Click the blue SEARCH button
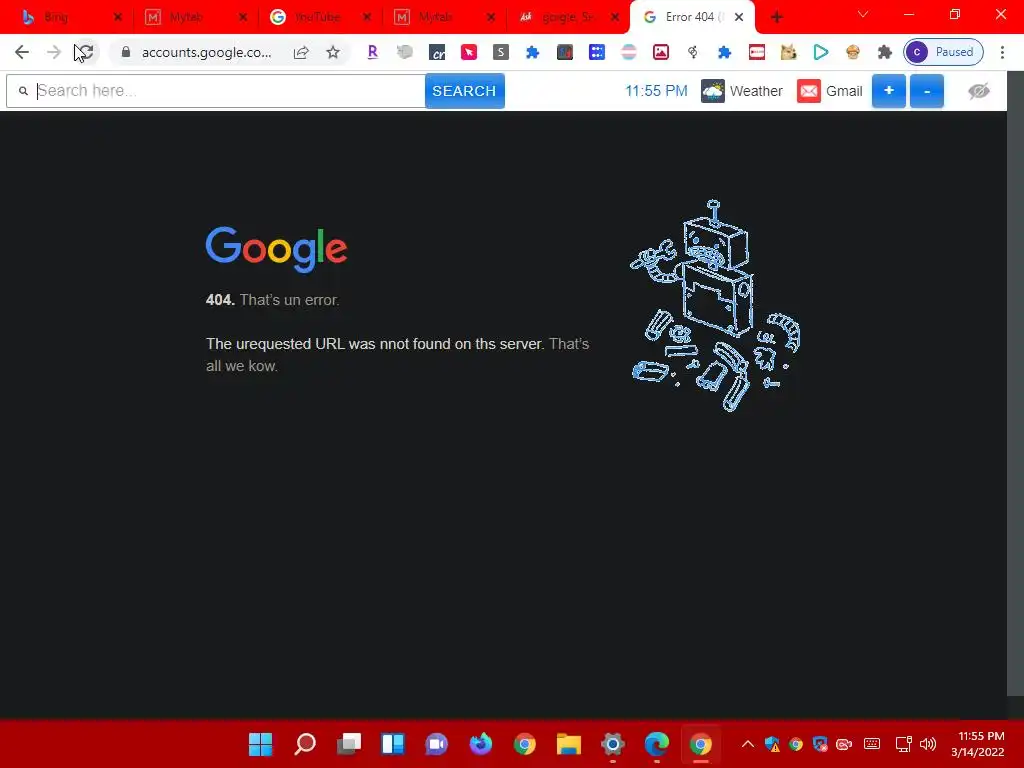The height and width of the screenshot is (768, 1024). click(464, 91)
